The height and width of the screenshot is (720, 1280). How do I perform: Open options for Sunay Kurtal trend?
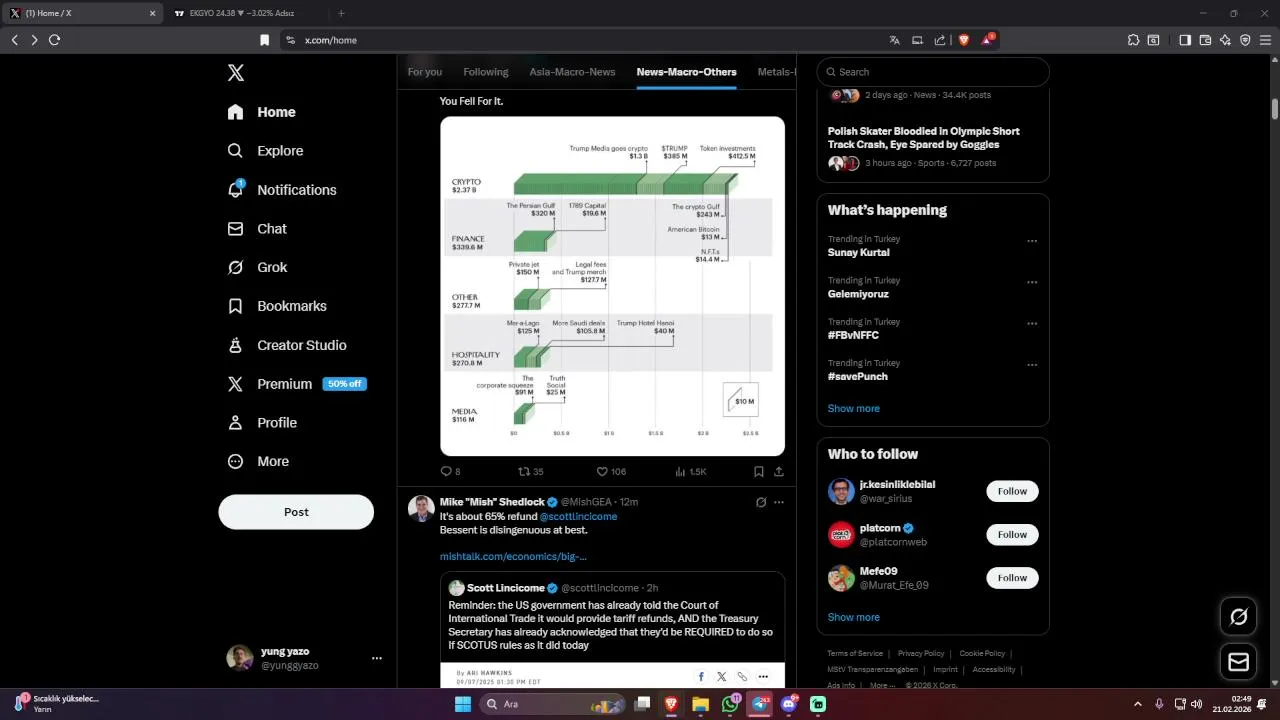pyautogui.click(x=1032, y=241)
